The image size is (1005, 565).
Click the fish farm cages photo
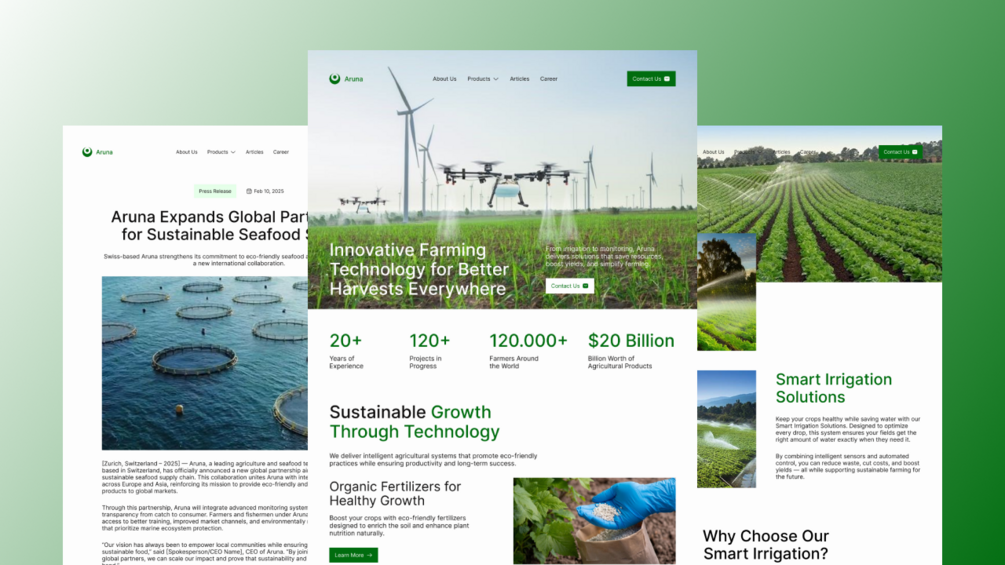click(204, 363)
